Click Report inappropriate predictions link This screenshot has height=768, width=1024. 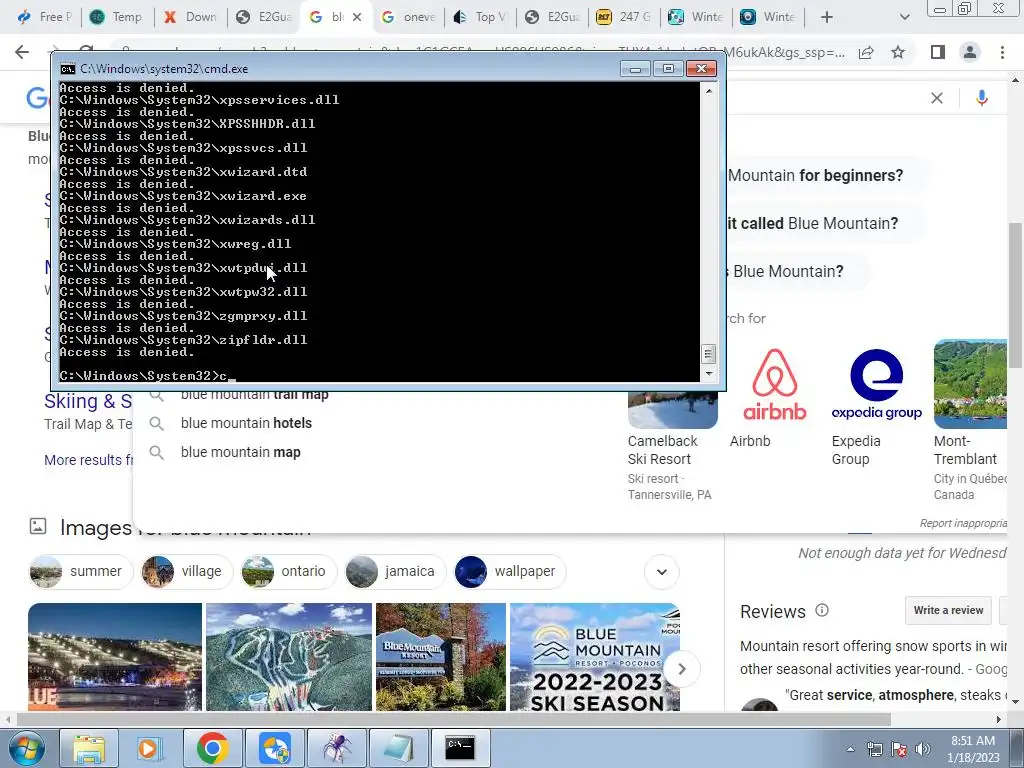pyautogui.click(x=963, y=523)
